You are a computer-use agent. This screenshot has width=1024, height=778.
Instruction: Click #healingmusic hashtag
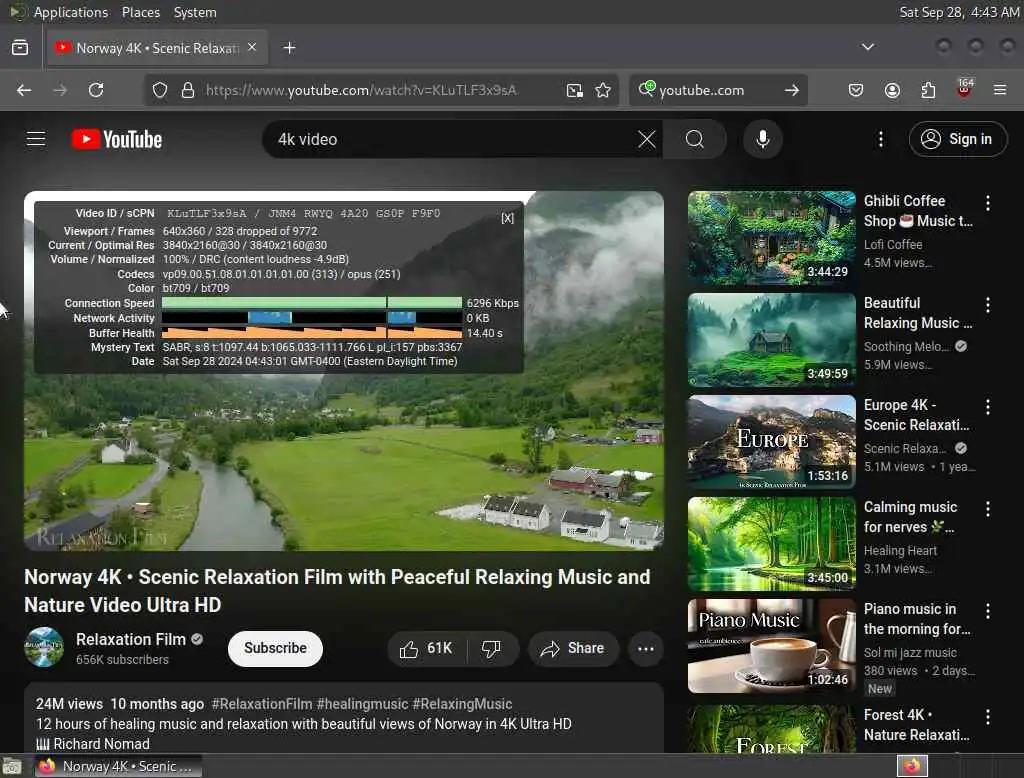(x=362, y=704)
